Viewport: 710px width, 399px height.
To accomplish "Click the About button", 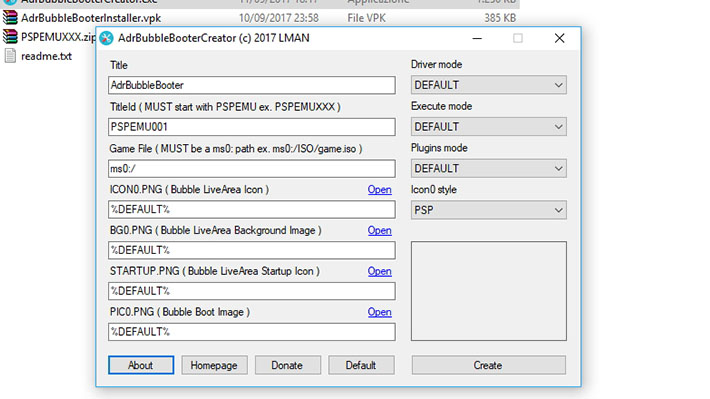I will pyautogui.click(x=141, y=365).
